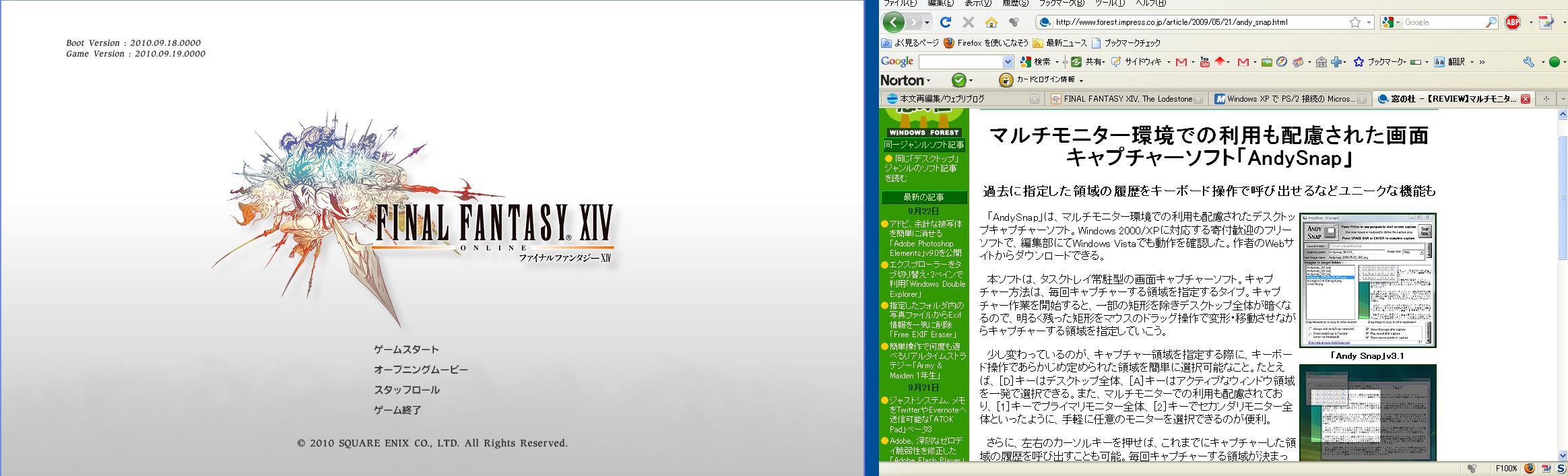Click the Norton padlock card icon
The image size is (1568, 476).
tap(1006, 80)
